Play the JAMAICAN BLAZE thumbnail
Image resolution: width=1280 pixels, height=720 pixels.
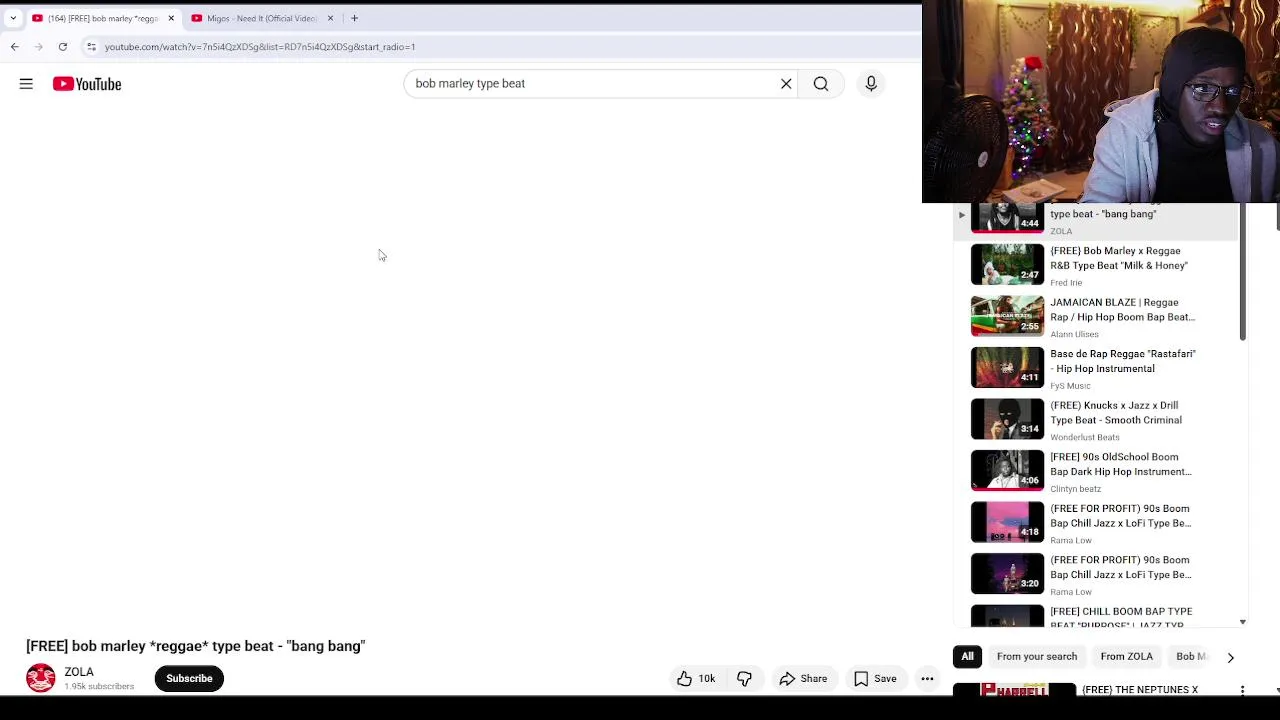point(1007,316)
